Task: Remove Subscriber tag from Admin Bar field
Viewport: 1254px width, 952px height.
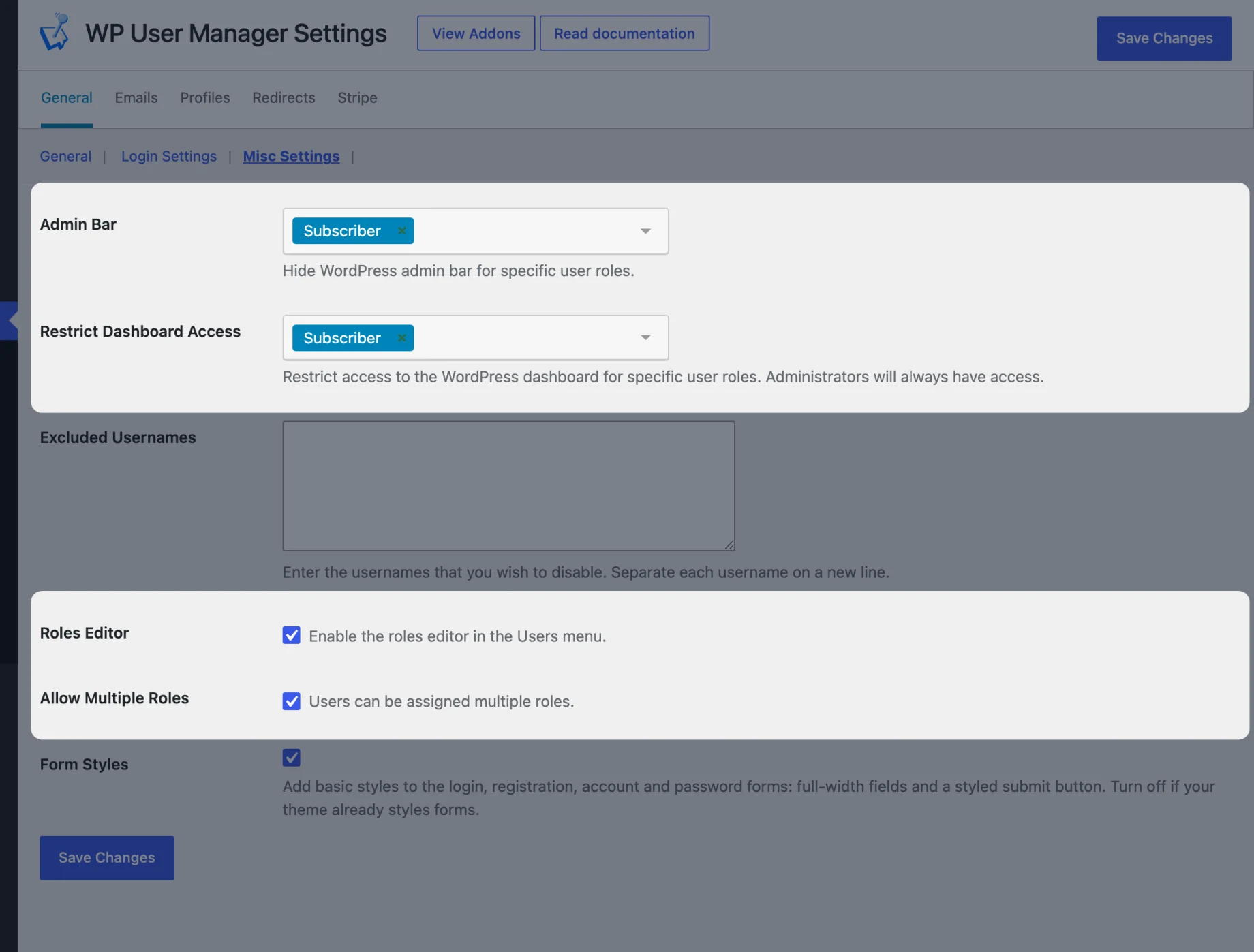Action: click(x=402, y=231)
